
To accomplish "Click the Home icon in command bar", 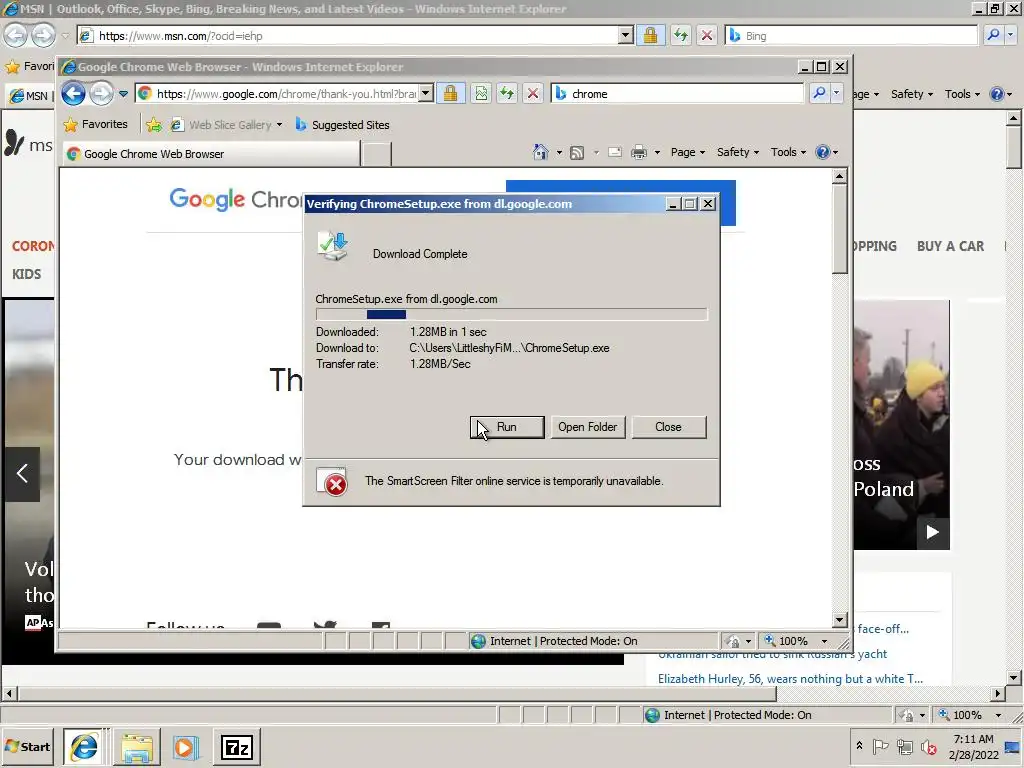I will [x=540, y=152].
